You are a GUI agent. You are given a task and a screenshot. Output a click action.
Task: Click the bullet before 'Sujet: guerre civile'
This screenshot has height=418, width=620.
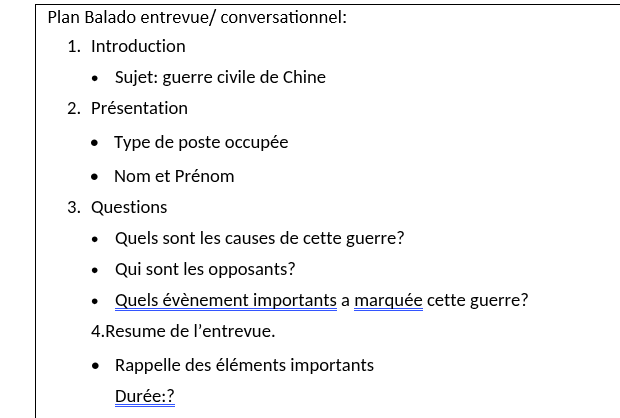point(94,78)
